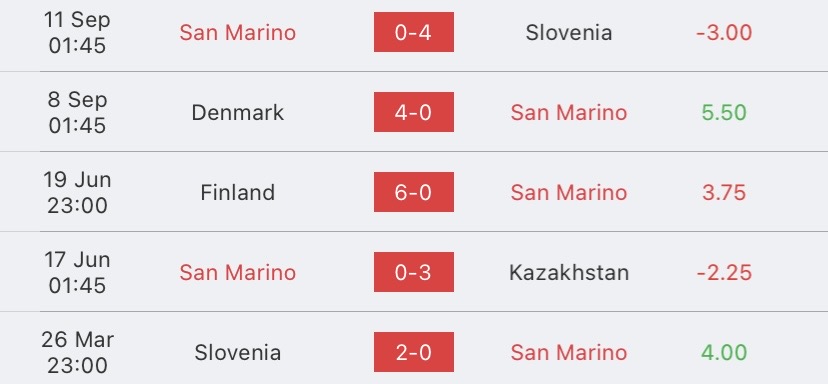
Task: Select San Marino in the 11 Sep row
Action: point(238,33)
